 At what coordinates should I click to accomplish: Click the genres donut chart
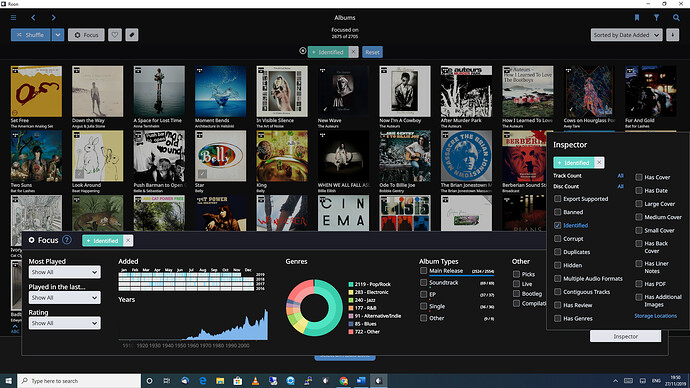(314, 307)
